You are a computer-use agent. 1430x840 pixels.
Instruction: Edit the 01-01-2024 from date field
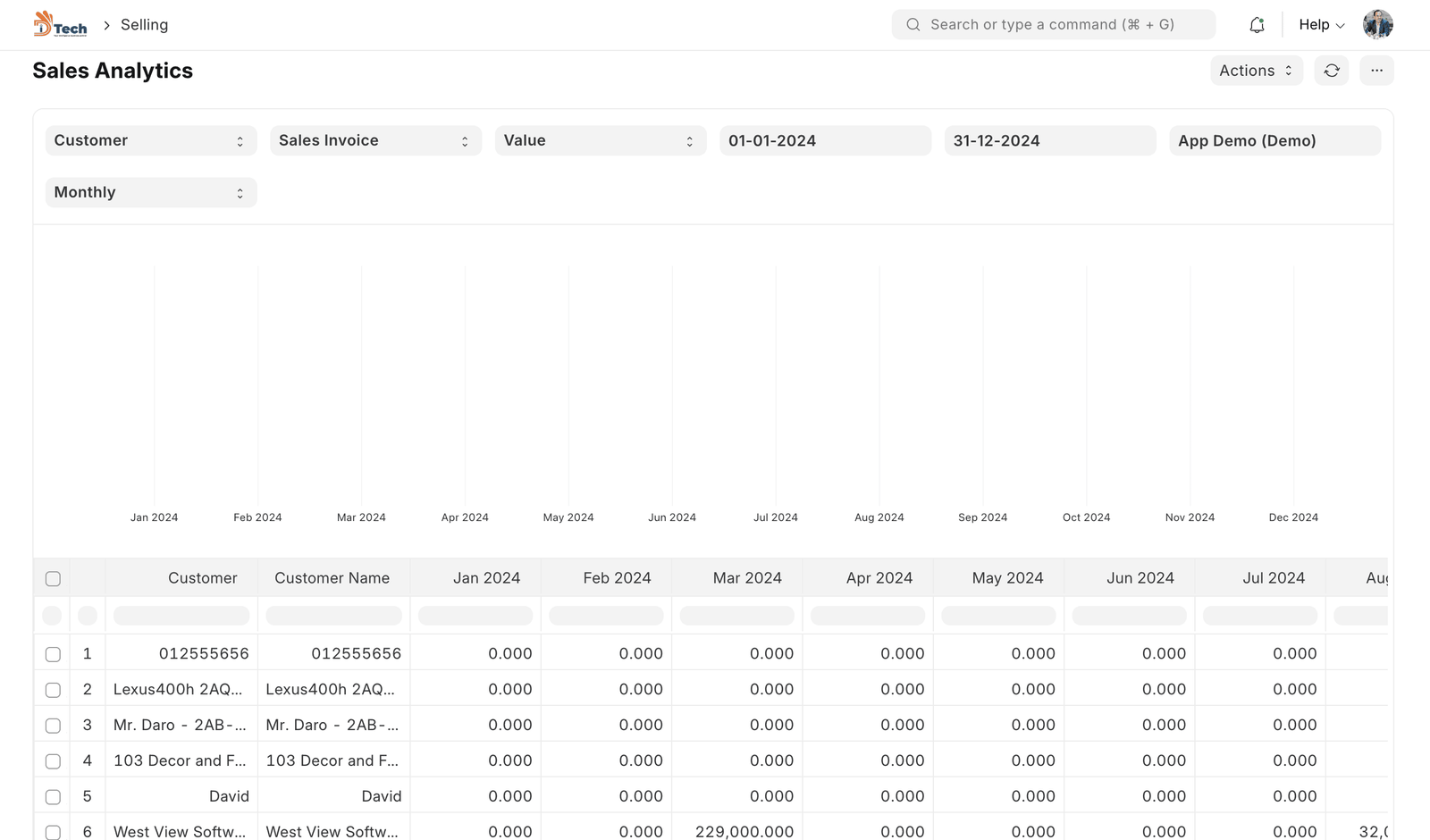[x=825, y=141]
